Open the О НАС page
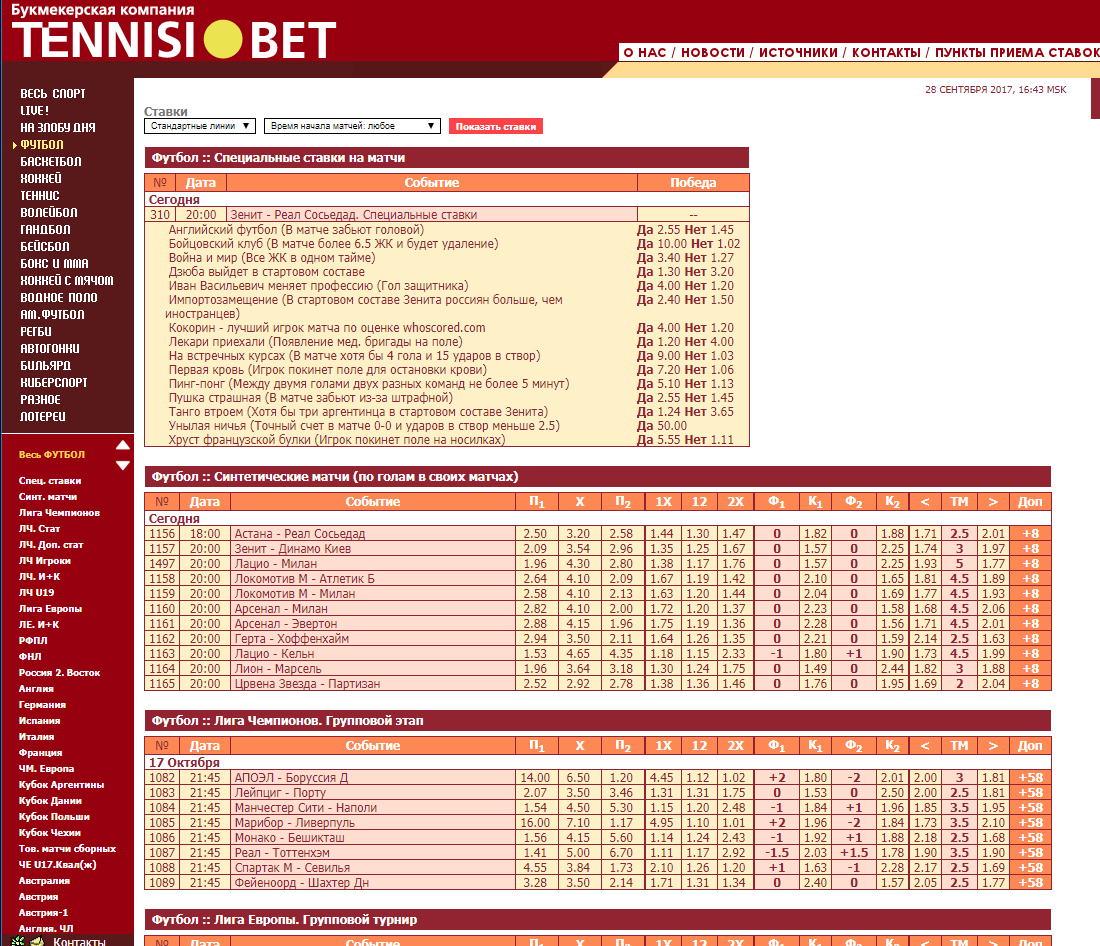The height and width of the screenshot is (946, 1100). tap(645, 53)
